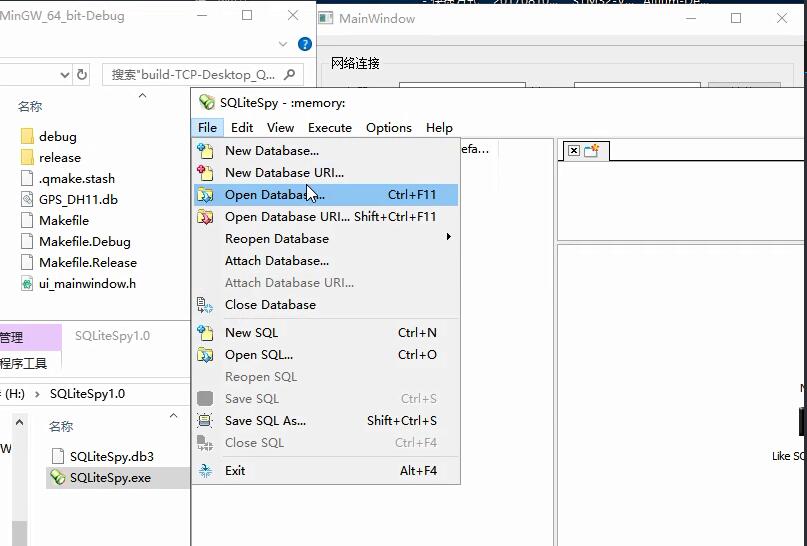
Task: Select the Makefile.Debug file
Action: point(84,241)
